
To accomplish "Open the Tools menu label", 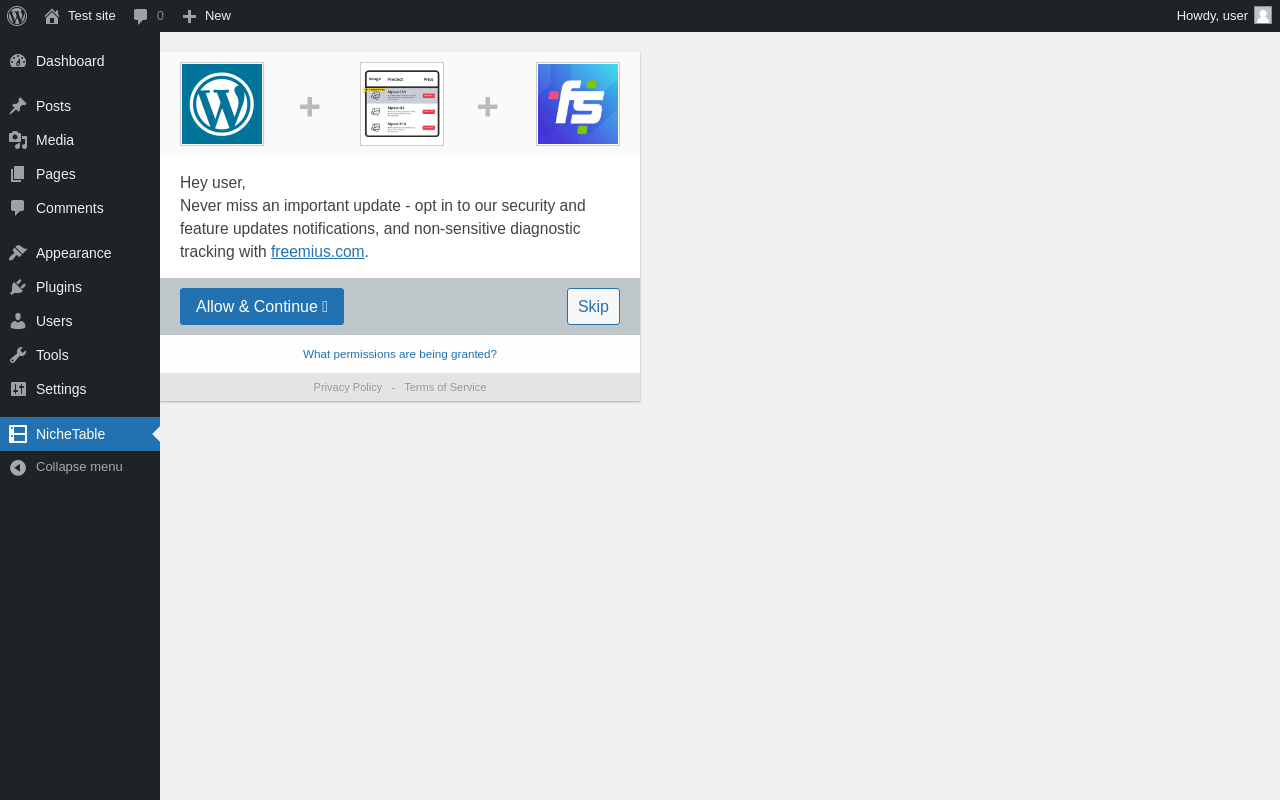I will pos(52,355).
